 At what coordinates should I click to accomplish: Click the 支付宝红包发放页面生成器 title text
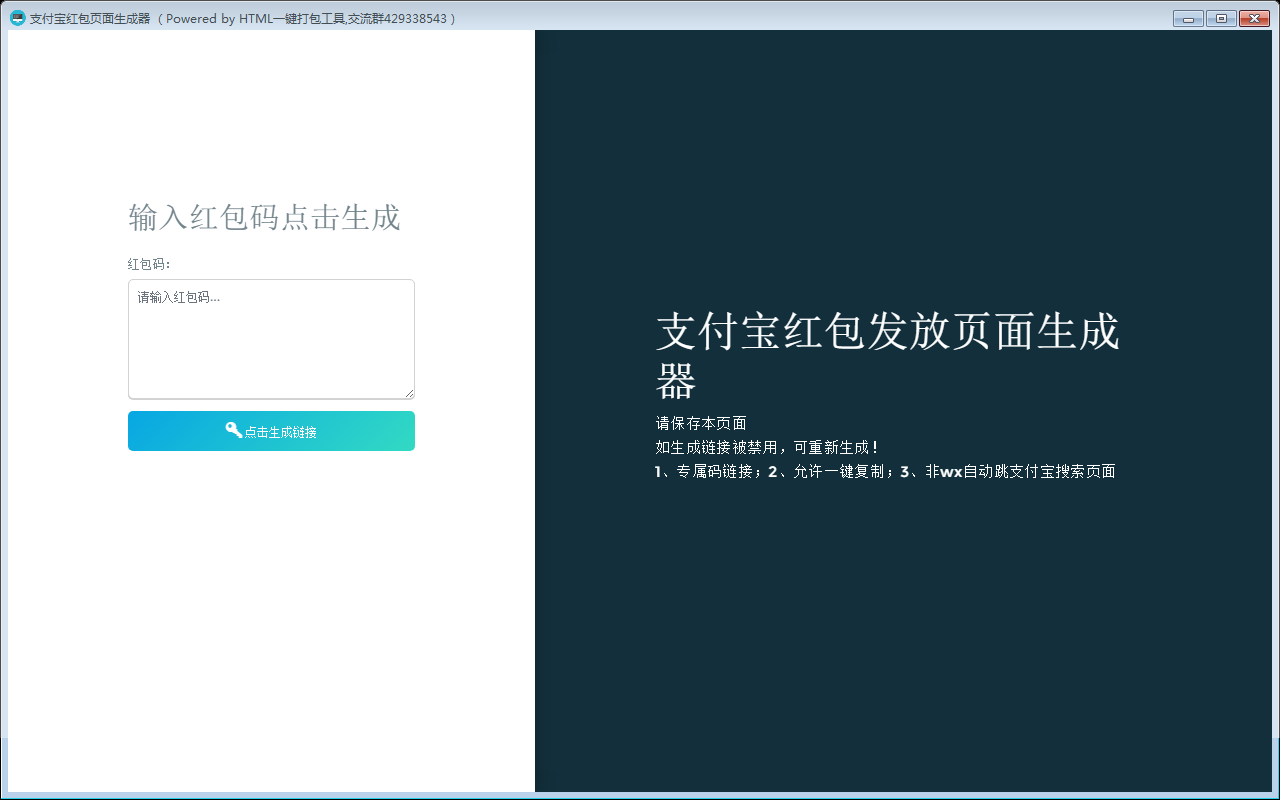point(888,356)
